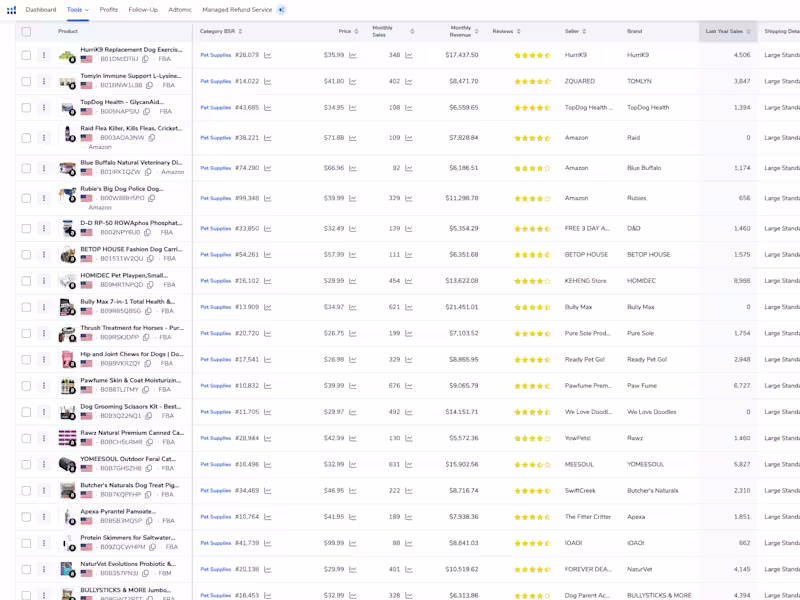Open sales chart for Bully Max row

(x=409, y=307)
